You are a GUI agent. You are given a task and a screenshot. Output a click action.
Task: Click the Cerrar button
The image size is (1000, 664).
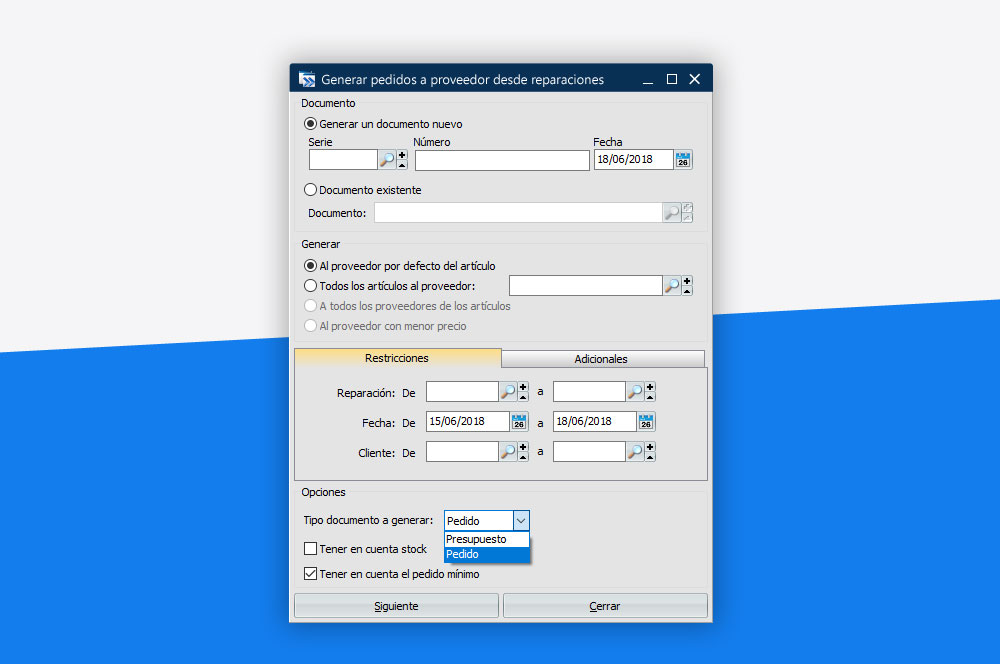[x=605, y=606]
